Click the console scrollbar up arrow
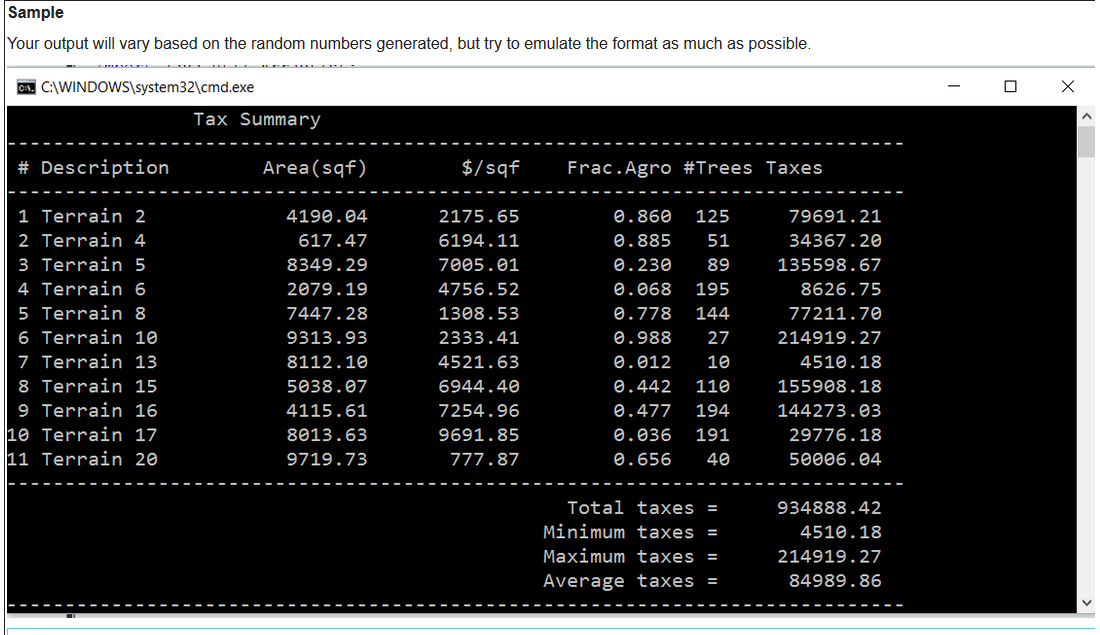The image size is (1100, 635). pos(1087,116)
